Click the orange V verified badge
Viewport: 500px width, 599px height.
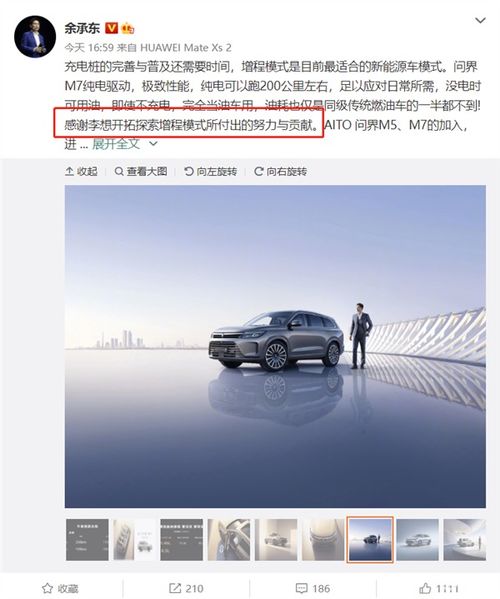(112, 28)
